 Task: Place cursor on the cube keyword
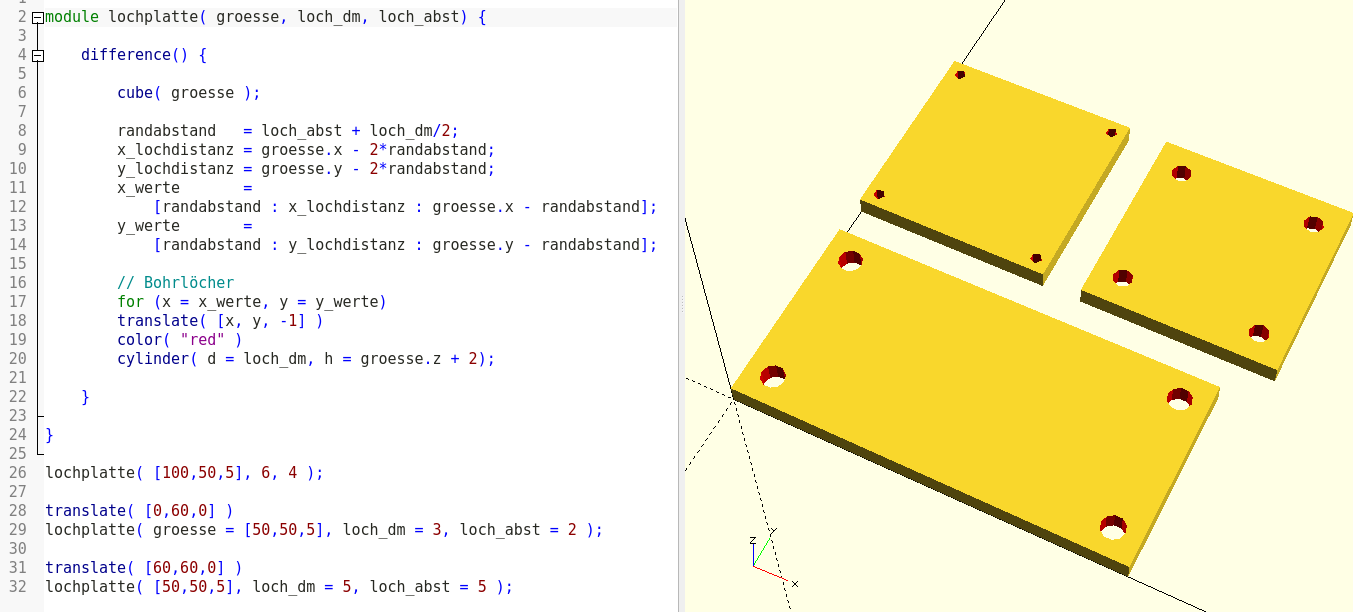pyautogui.click(x=134, y=93)
